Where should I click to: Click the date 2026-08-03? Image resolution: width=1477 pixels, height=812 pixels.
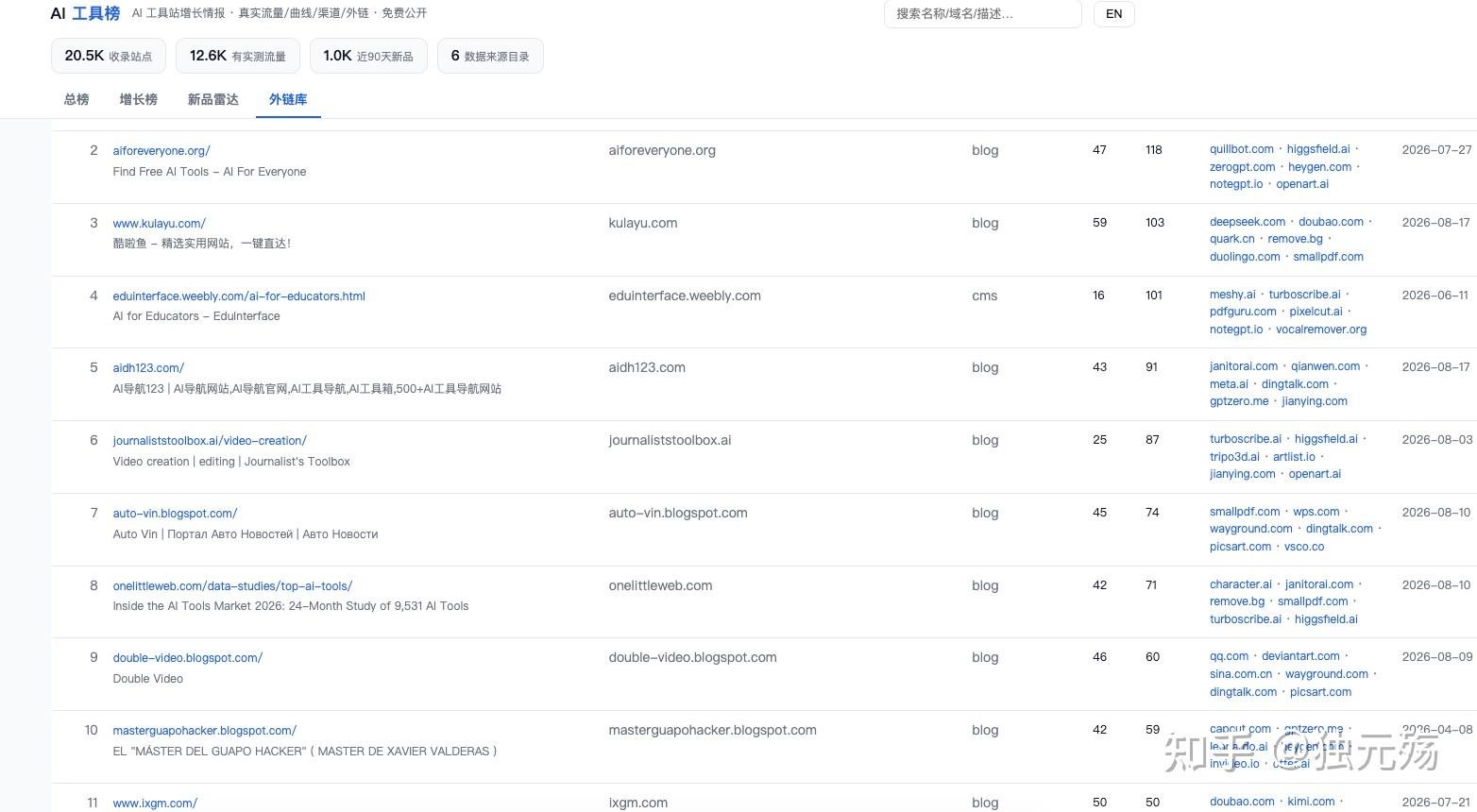tap(1437, 439)
